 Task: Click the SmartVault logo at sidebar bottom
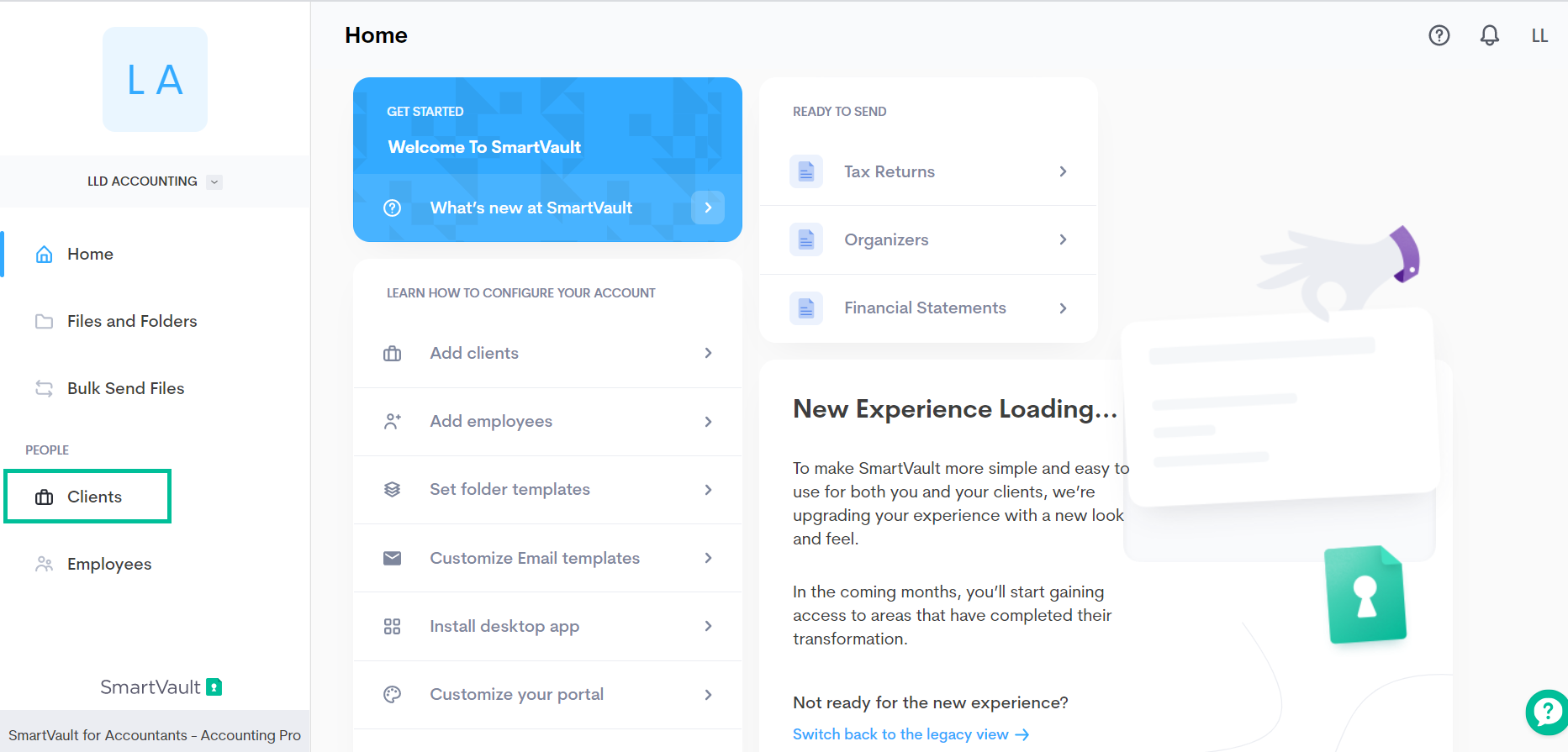(161, 687)
